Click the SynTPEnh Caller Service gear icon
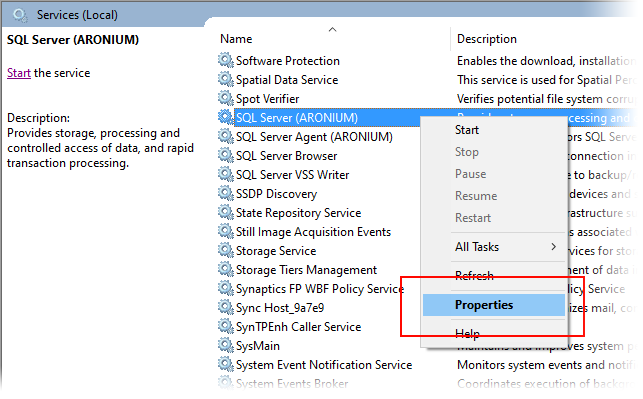The height and width of the screenshot is (399, 643). coord(226,326)
